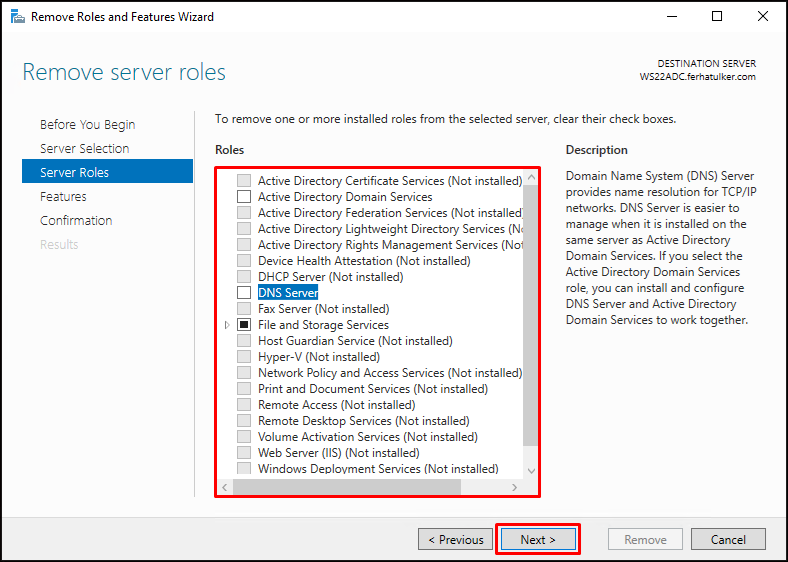
Task: Select Network Policy and Access Services row
Action: (390, 373)
